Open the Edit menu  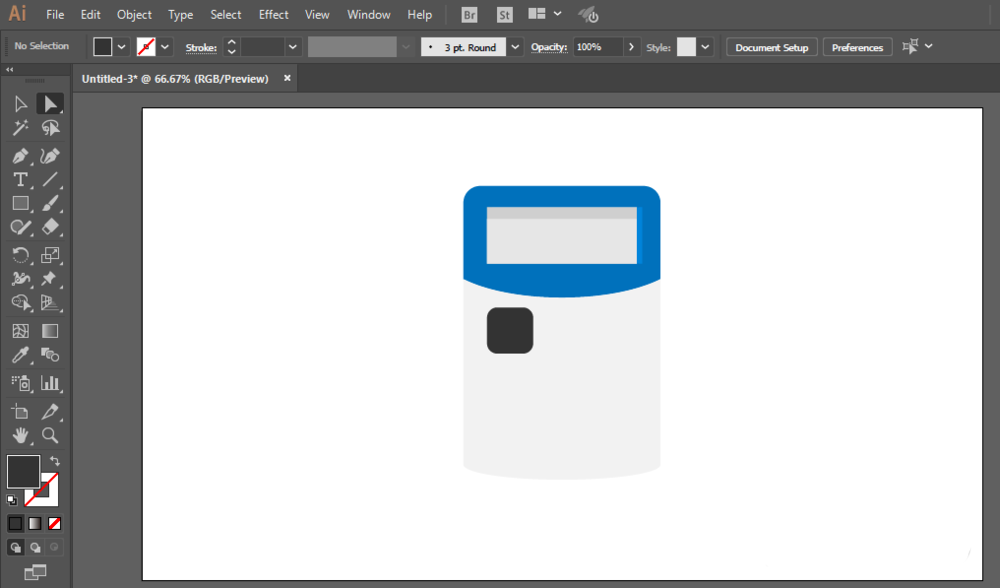click(x=91, y=15)
